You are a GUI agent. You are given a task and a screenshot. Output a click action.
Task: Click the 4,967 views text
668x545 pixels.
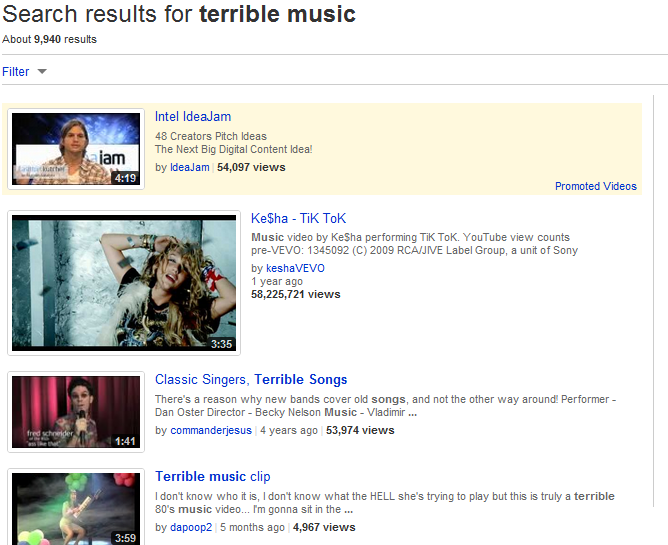(324, 527)
